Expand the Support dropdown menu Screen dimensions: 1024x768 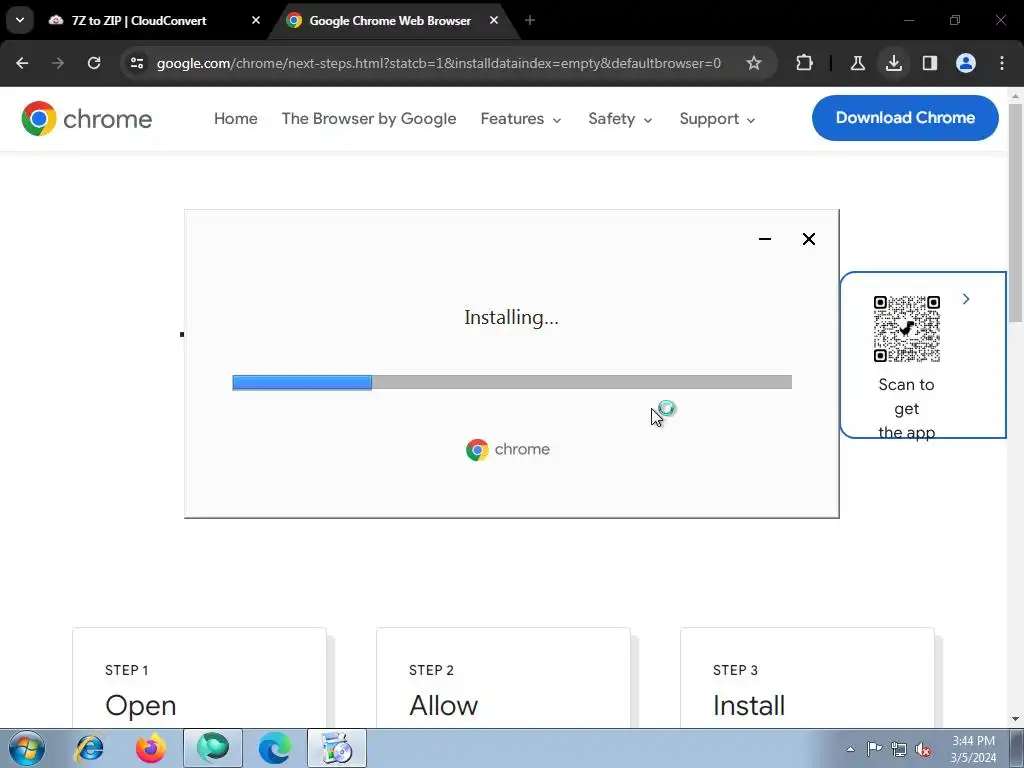click(x=717, y=119)
